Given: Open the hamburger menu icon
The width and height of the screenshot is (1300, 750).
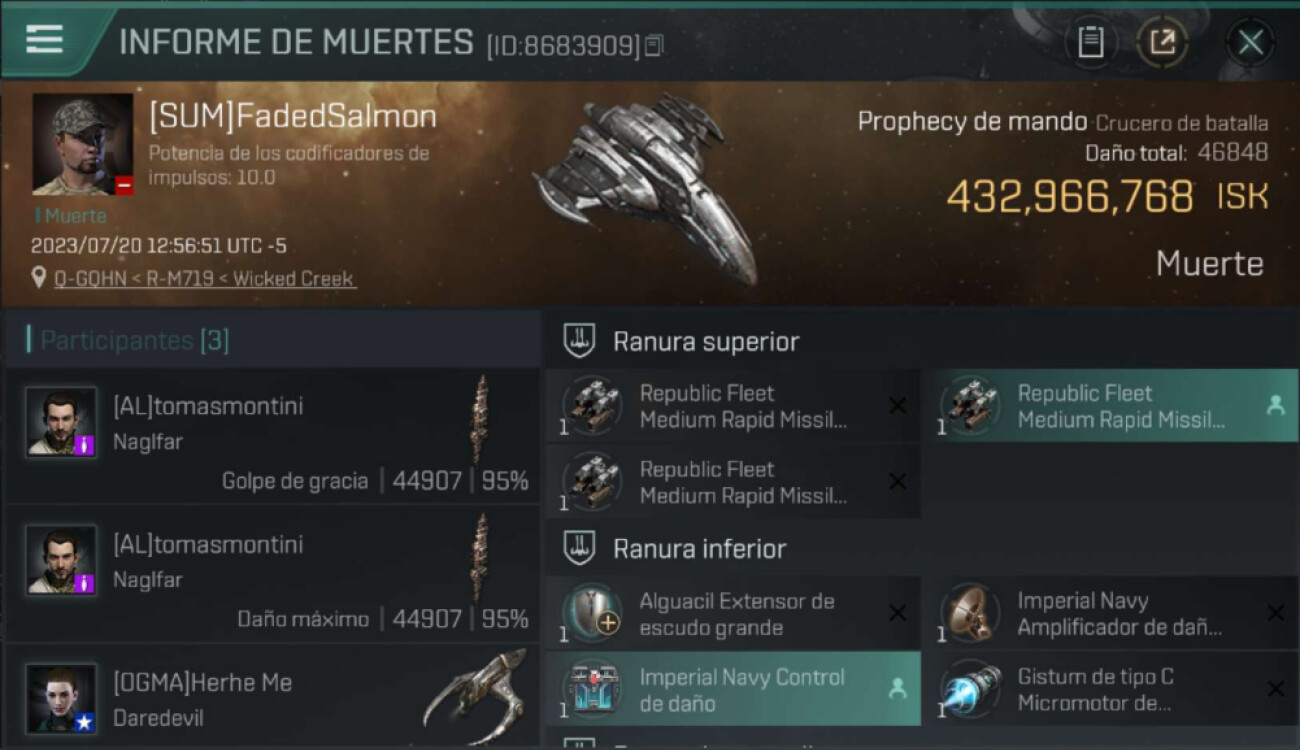Looking at the screenshot, I should 44,40.
